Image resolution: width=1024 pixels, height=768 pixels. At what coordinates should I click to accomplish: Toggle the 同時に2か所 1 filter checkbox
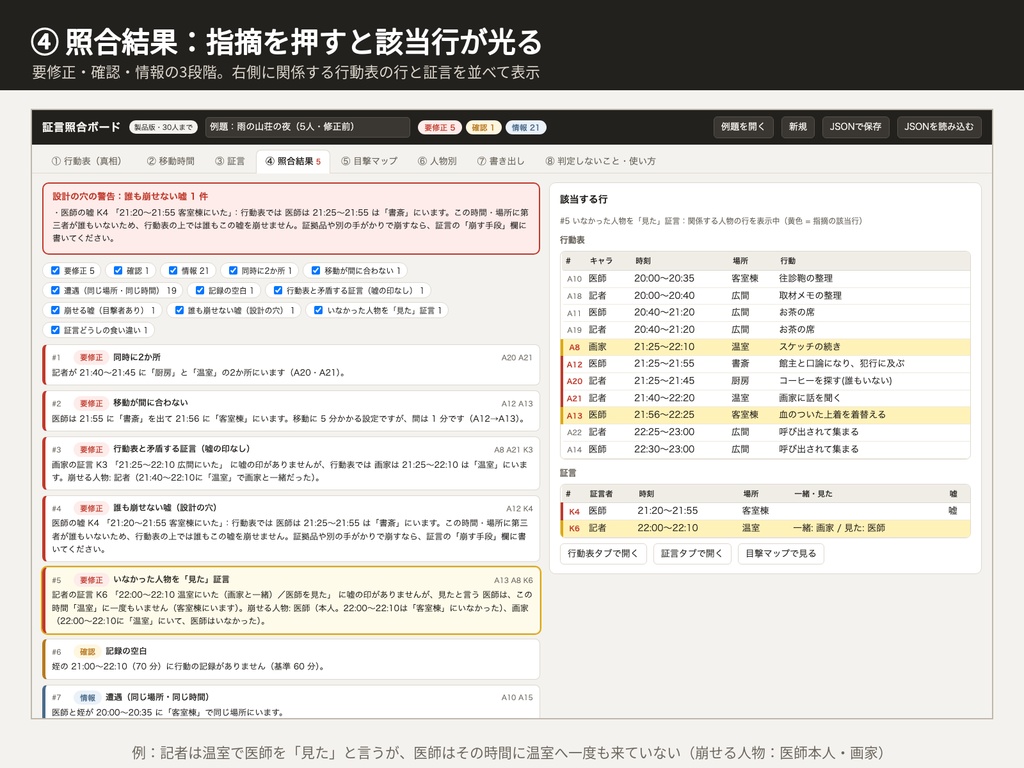pos(233,270)
